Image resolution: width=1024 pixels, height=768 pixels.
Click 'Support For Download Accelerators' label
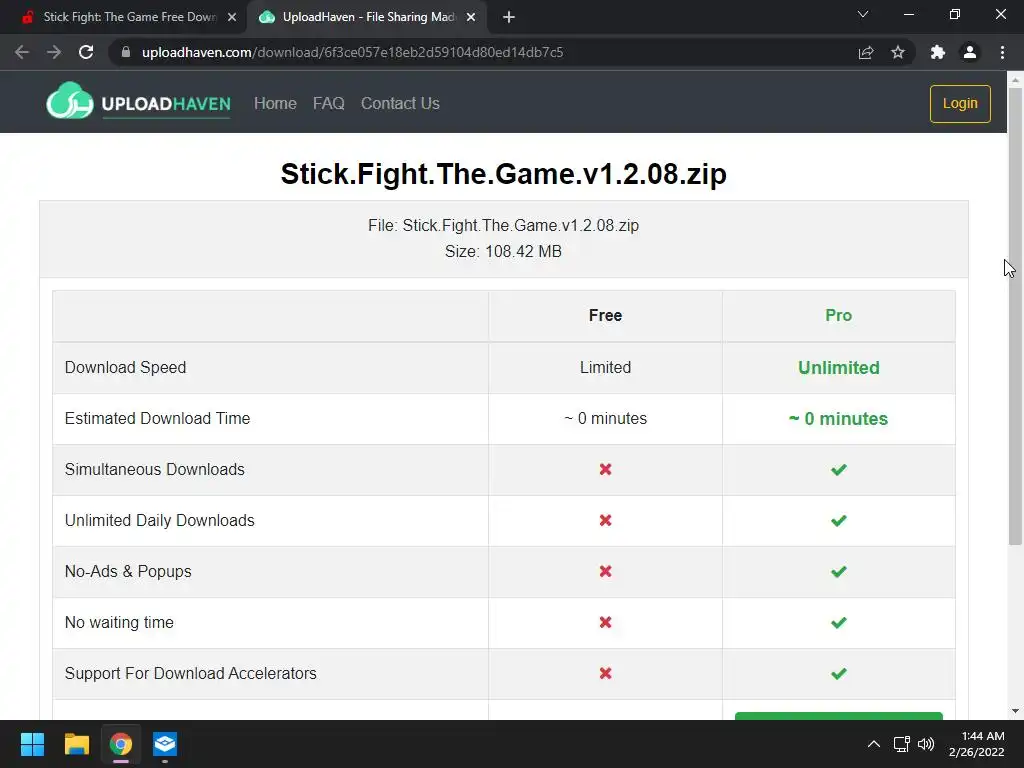[191, 673]
